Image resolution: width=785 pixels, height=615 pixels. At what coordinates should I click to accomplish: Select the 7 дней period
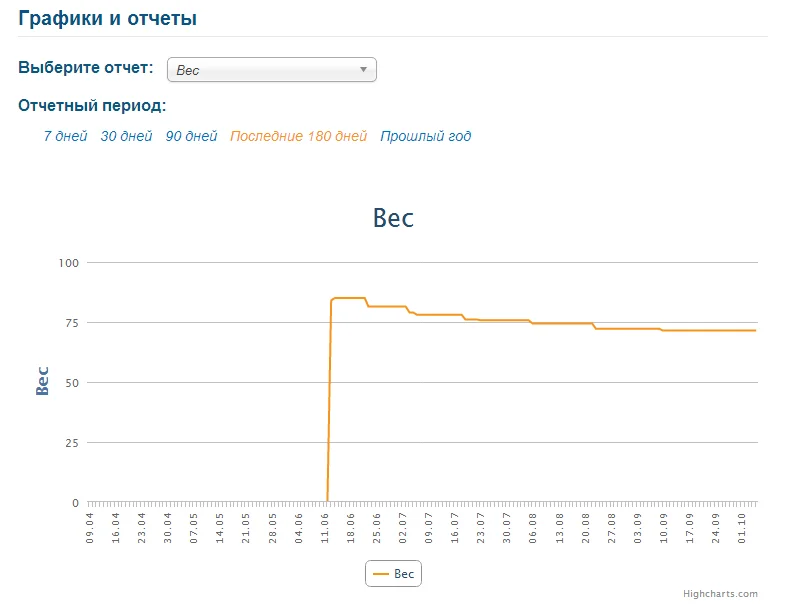point(65,136)
